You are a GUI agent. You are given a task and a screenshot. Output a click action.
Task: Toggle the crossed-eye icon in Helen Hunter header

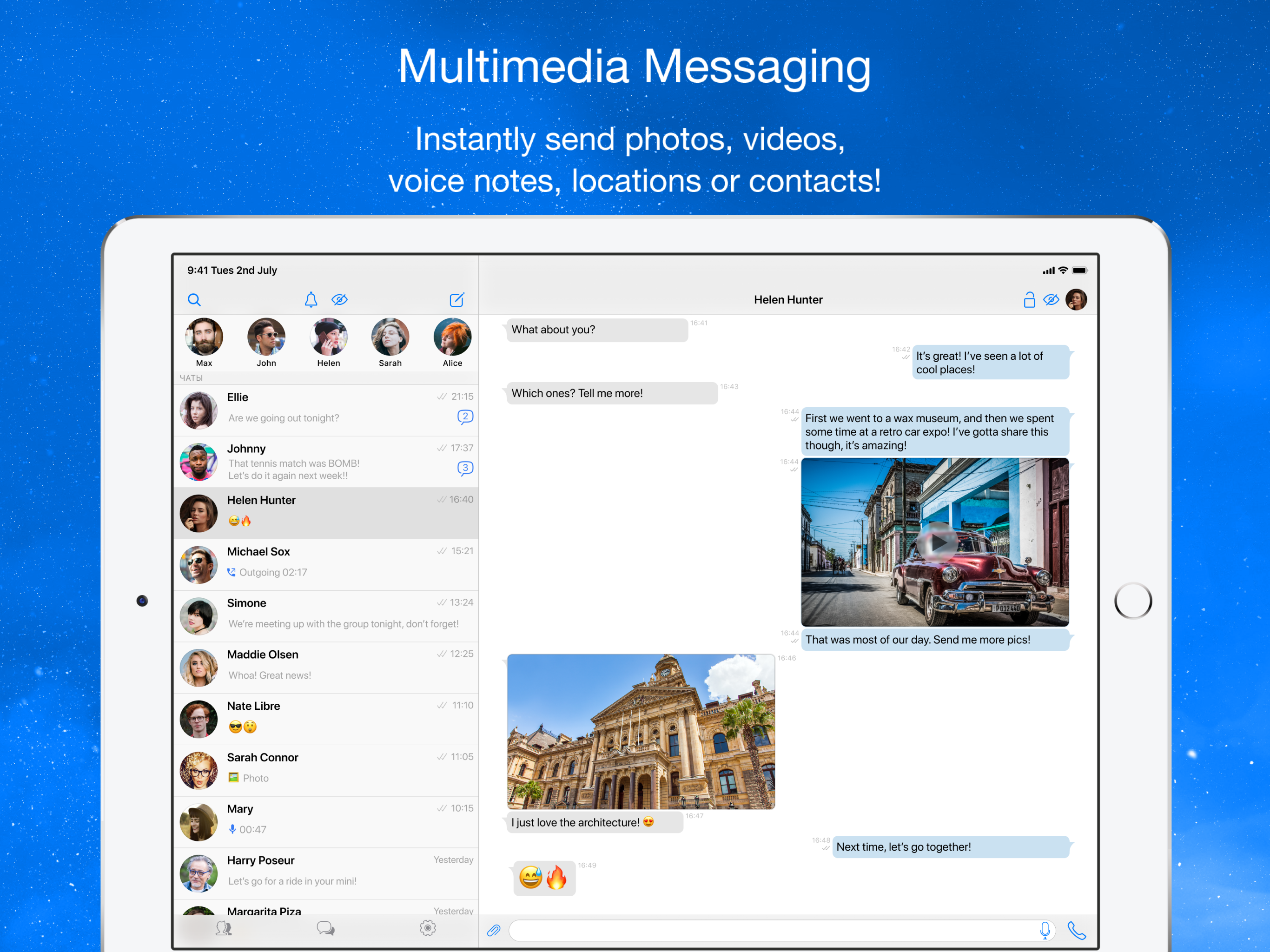(x=1051, y=300)
